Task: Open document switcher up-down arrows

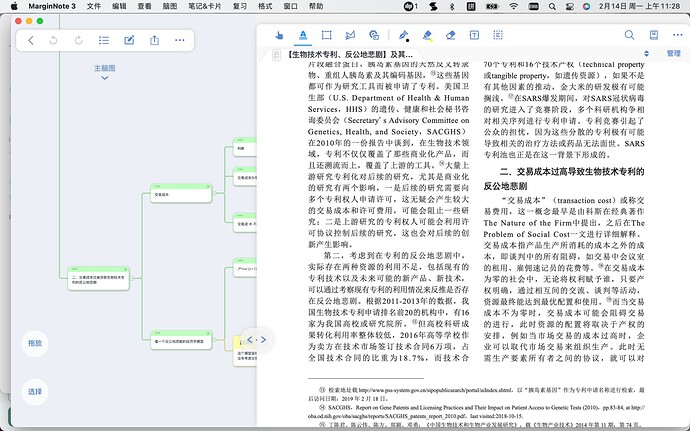Action: tap(646, 54)
